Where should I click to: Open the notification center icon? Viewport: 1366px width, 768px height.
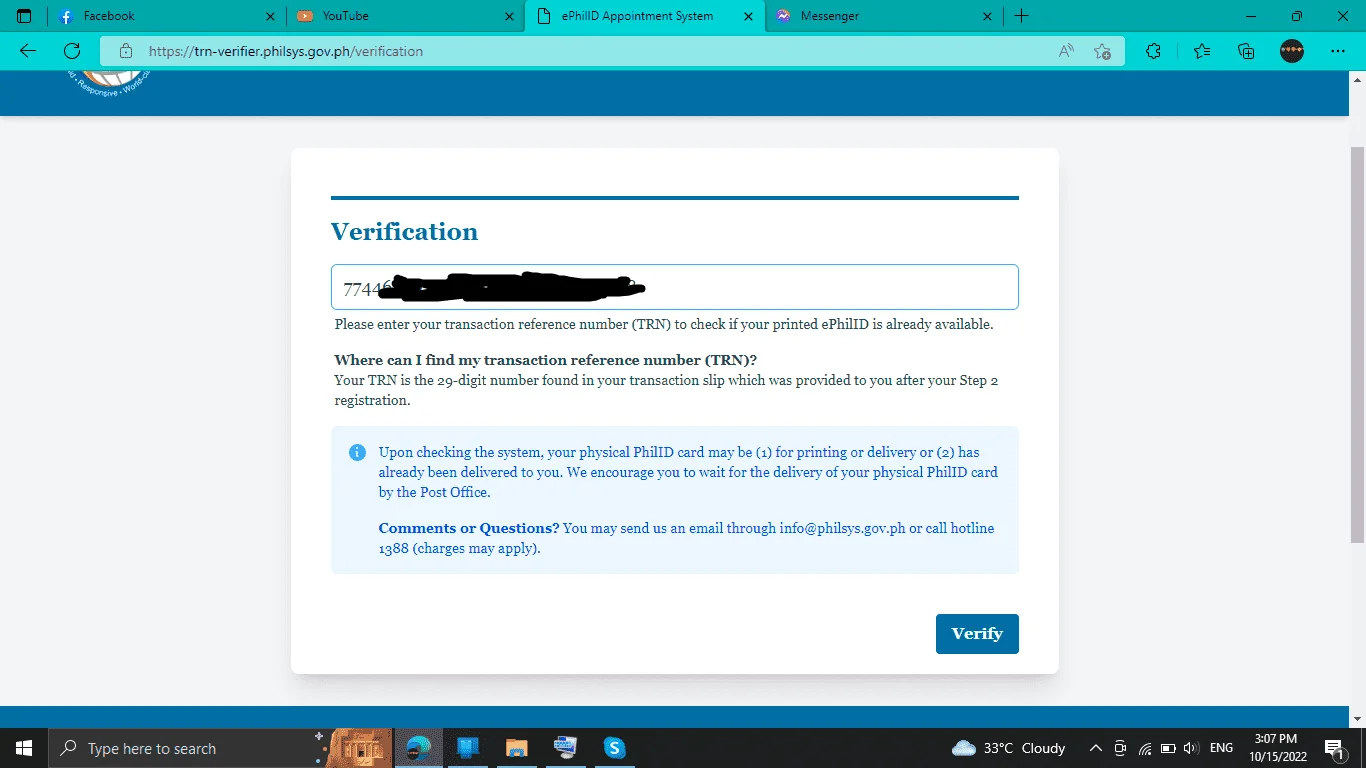pos(1334,748)
